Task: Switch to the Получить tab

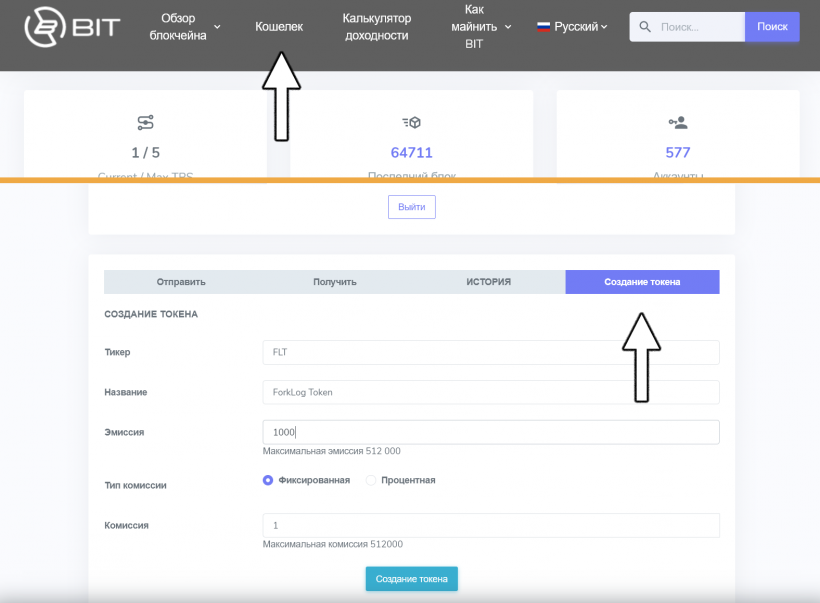Action: [334, 282]
